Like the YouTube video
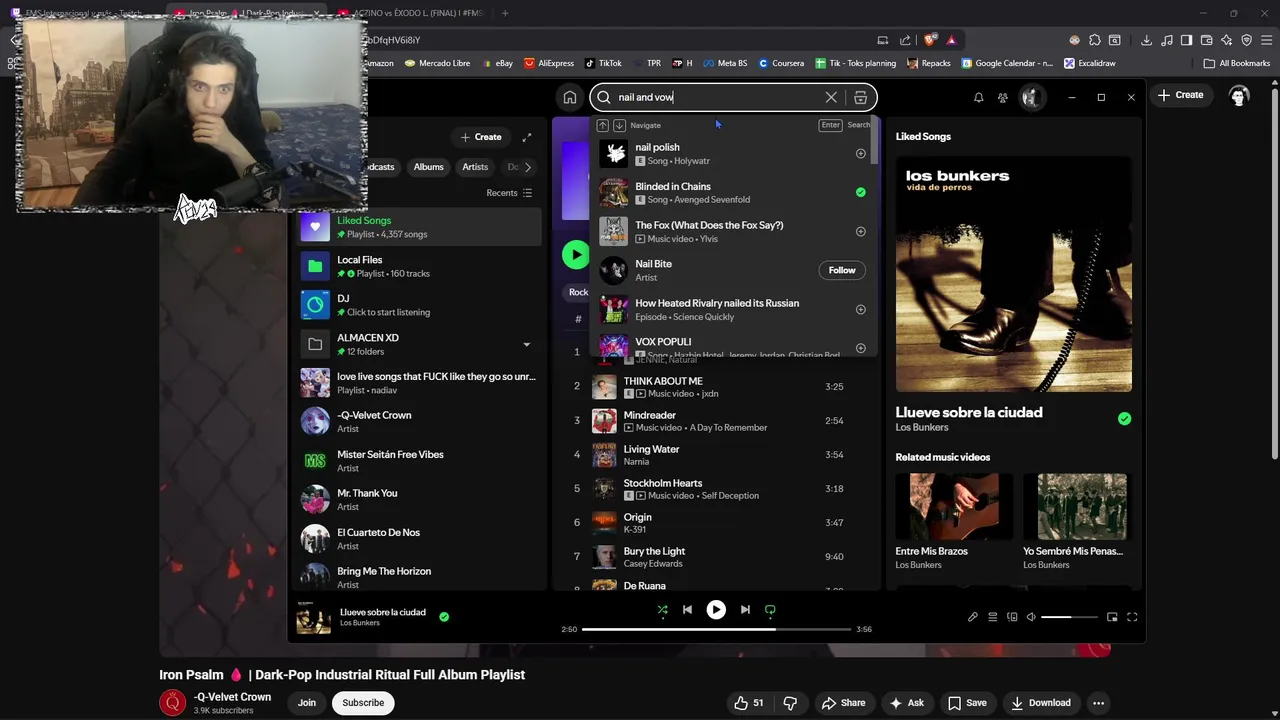 pyautogui.click(x=748, y=703)
